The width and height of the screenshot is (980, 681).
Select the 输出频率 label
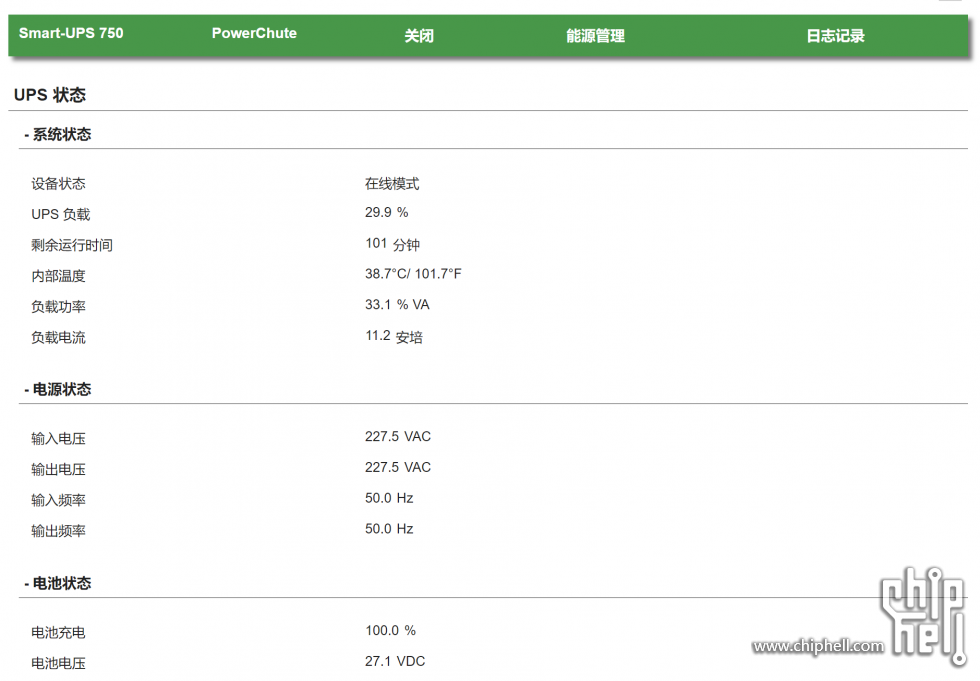[x=58, y=531]
